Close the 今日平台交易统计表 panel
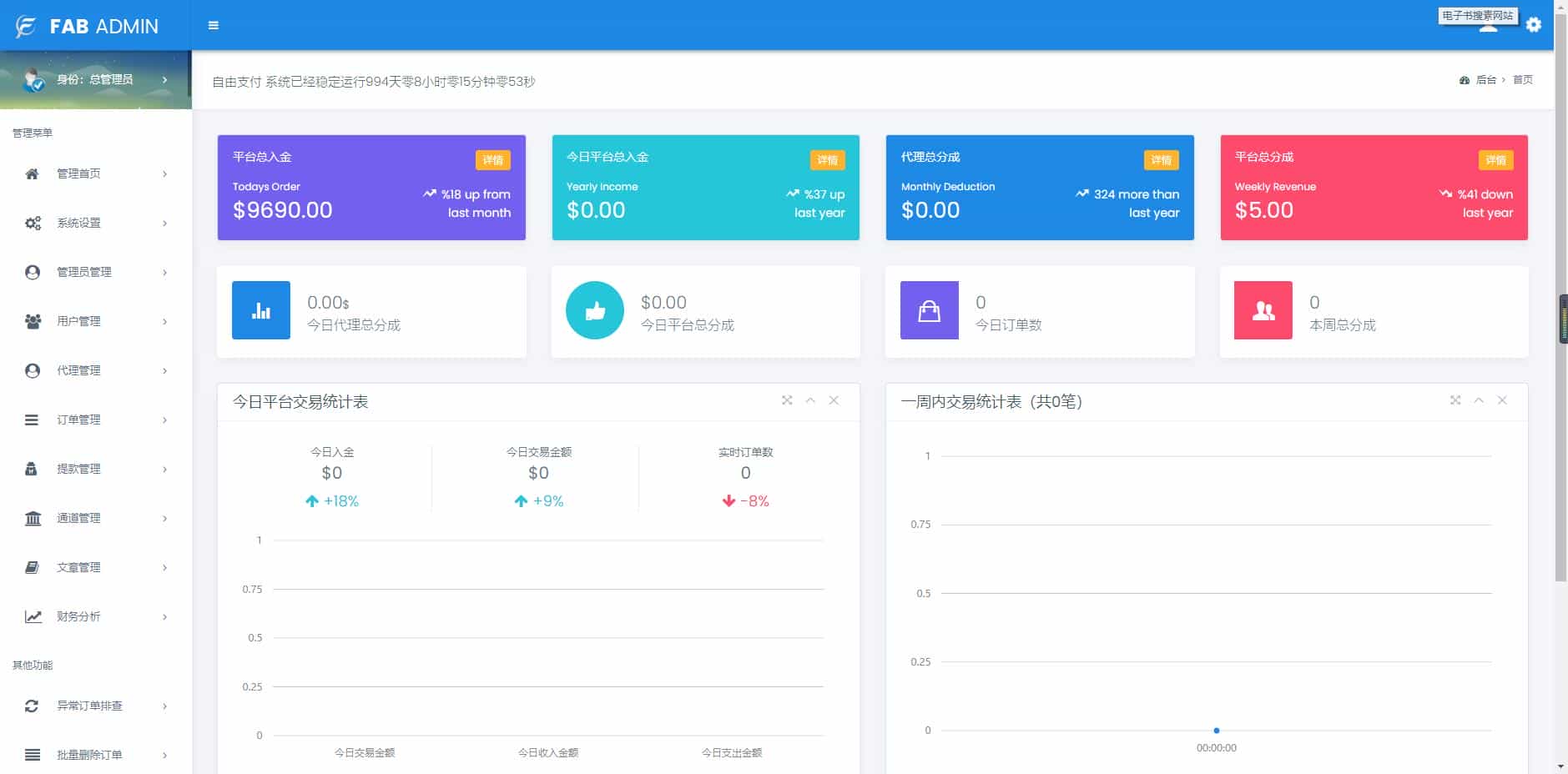 click(x=834, y=400)
